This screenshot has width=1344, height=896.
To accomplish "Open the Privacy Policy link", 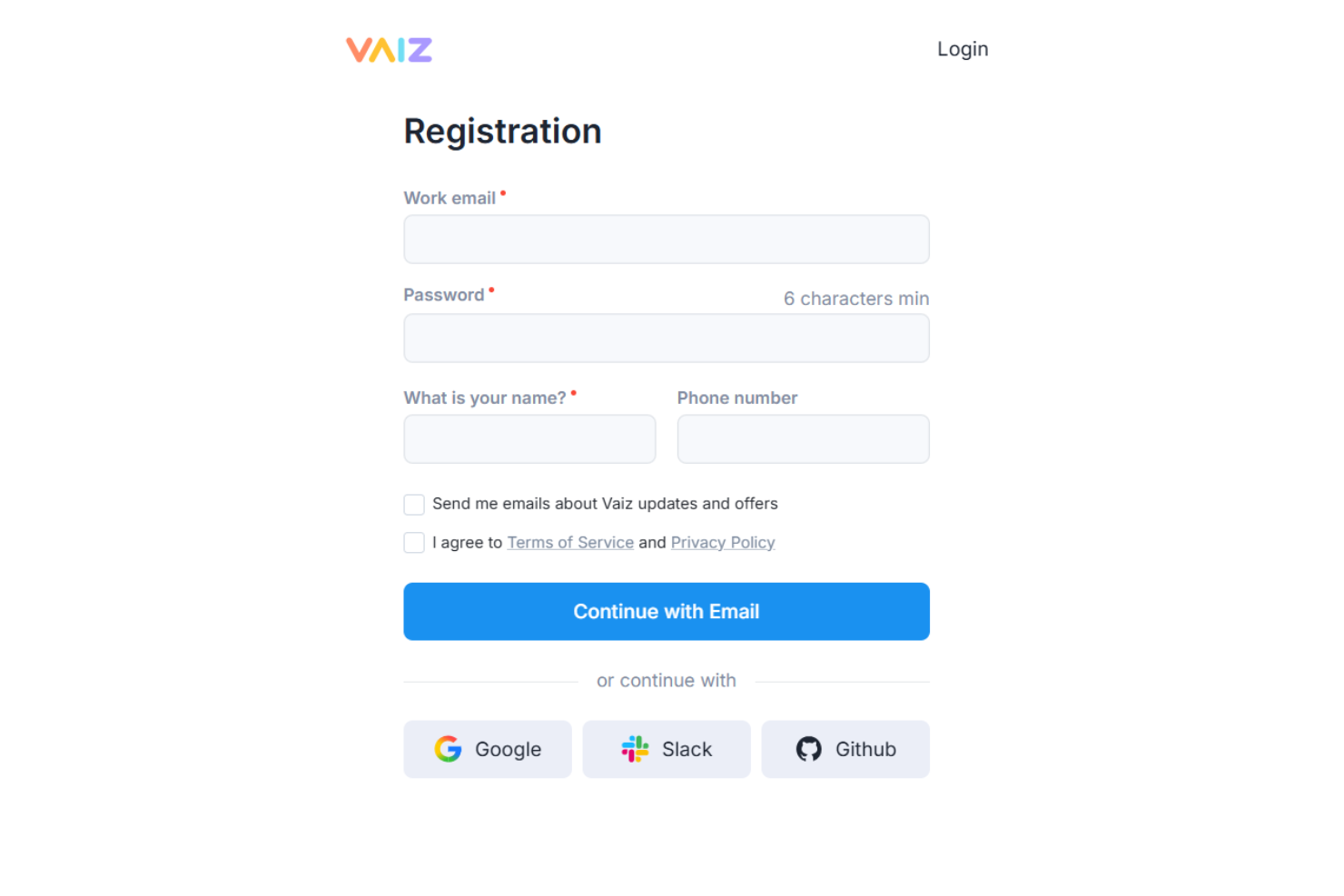I will tap(723, 542).
